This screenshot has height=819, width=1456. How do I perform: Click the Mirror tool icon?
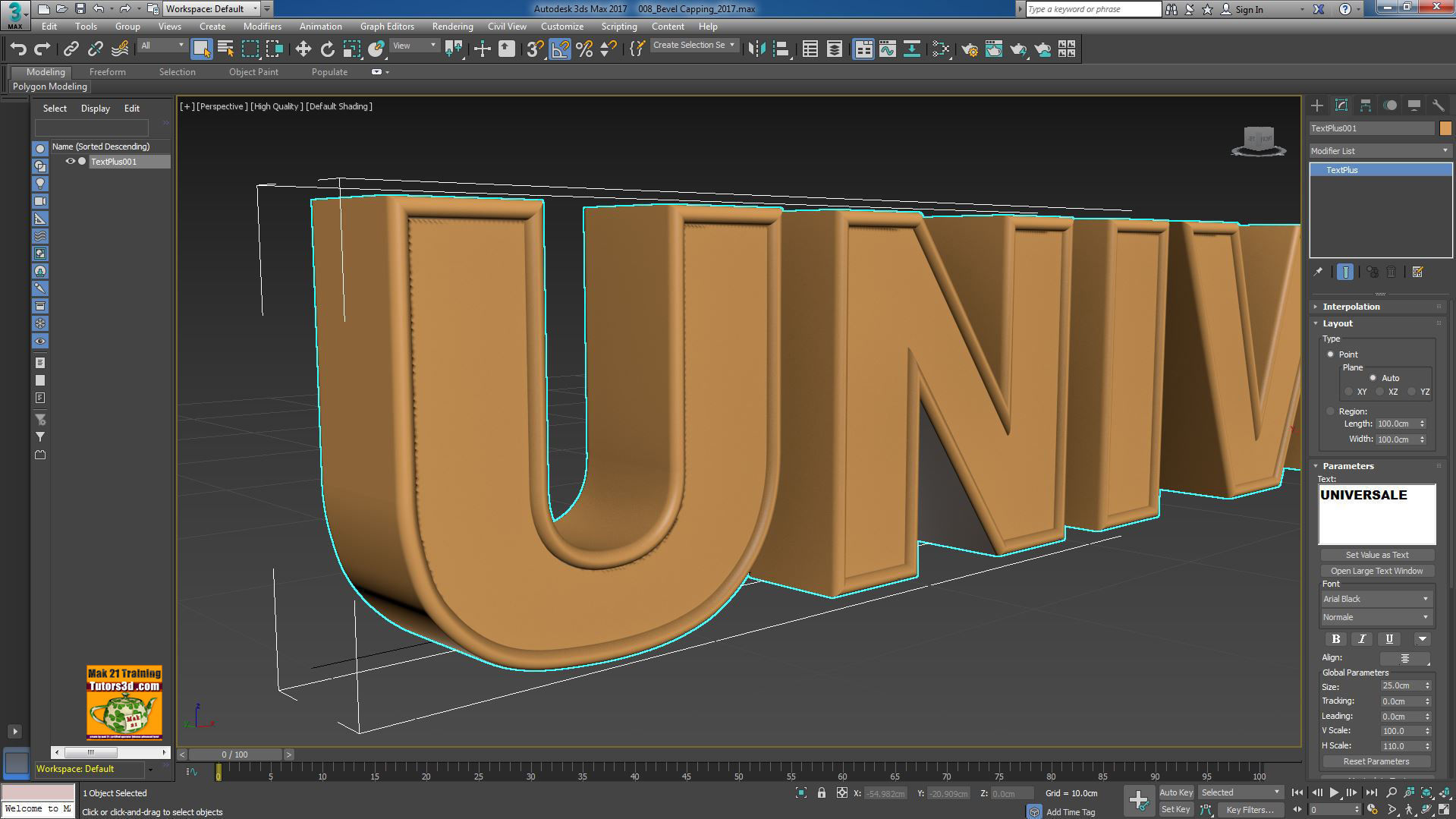pos(756,49)
